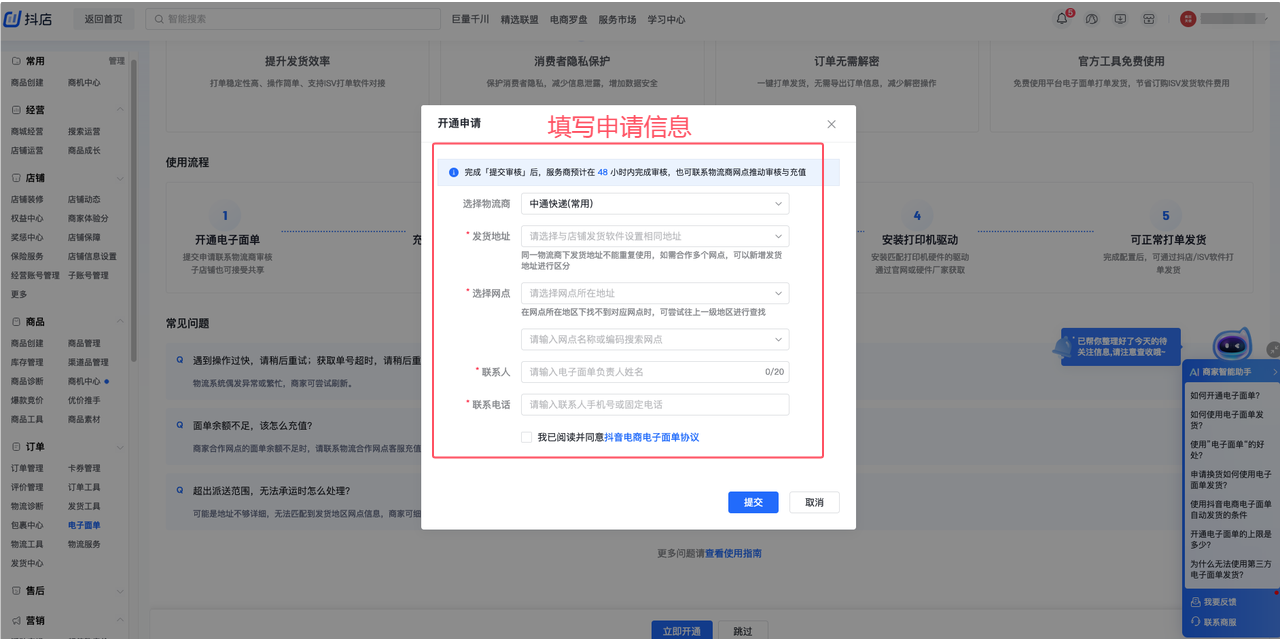Viewport: 1280px width, 643px height.
Task: Click 更多 under the 店铺 section
Action: 19,294
